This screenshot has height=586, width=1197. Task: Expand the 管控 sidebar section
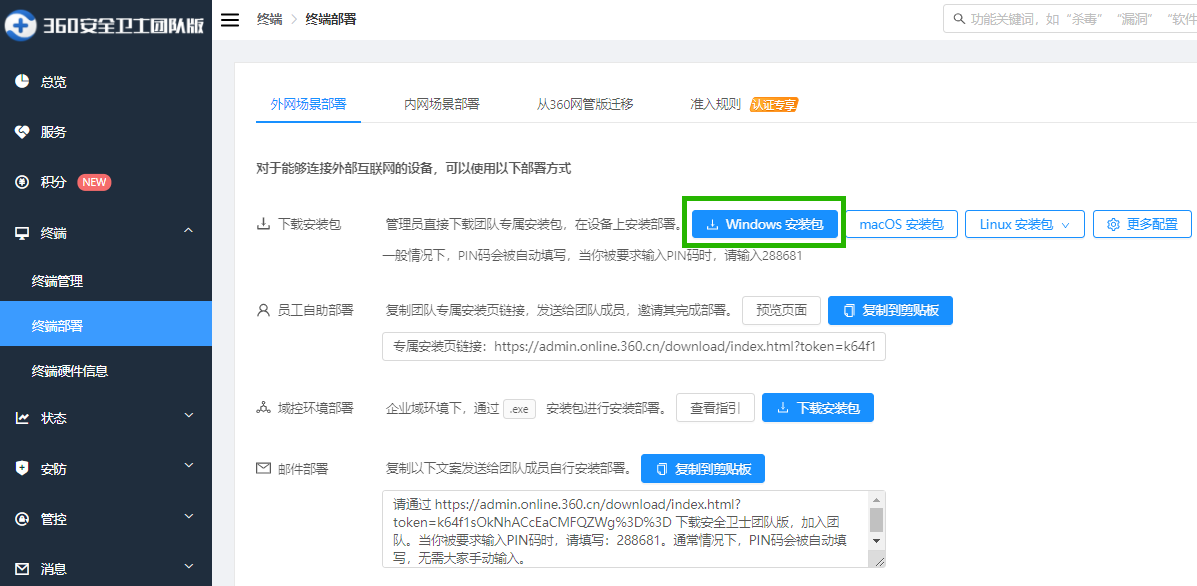189,518
